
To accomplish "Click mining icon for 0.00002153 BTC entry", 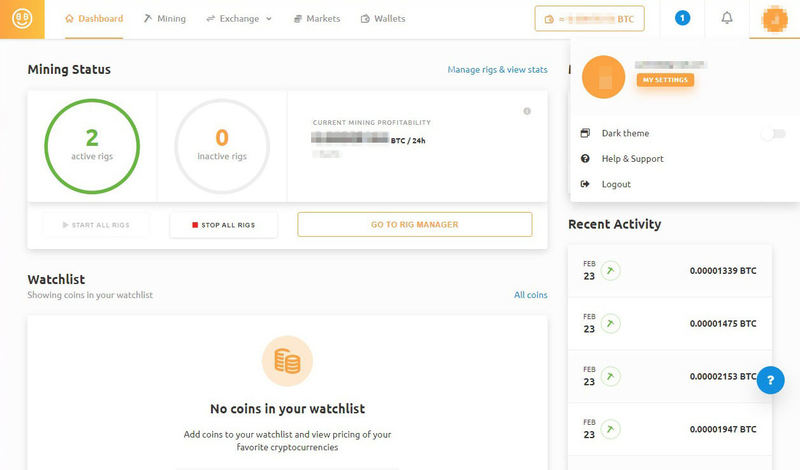I will pyautogui.click(x=610, y=377).
